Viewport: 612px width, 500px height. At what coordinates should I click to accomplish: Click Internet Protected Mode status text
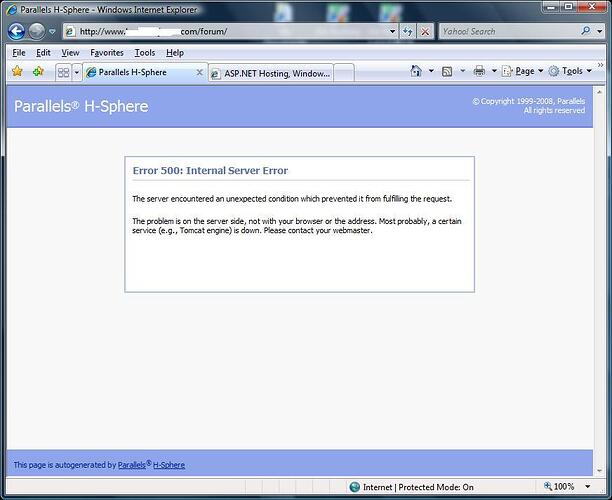pos(418,487)
